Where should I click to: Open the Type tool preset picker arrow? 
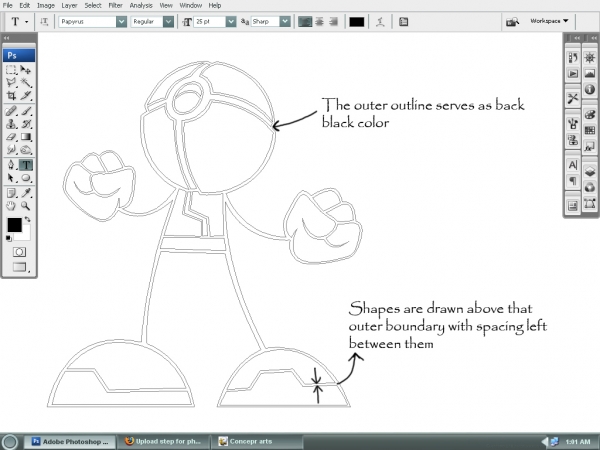26,22
